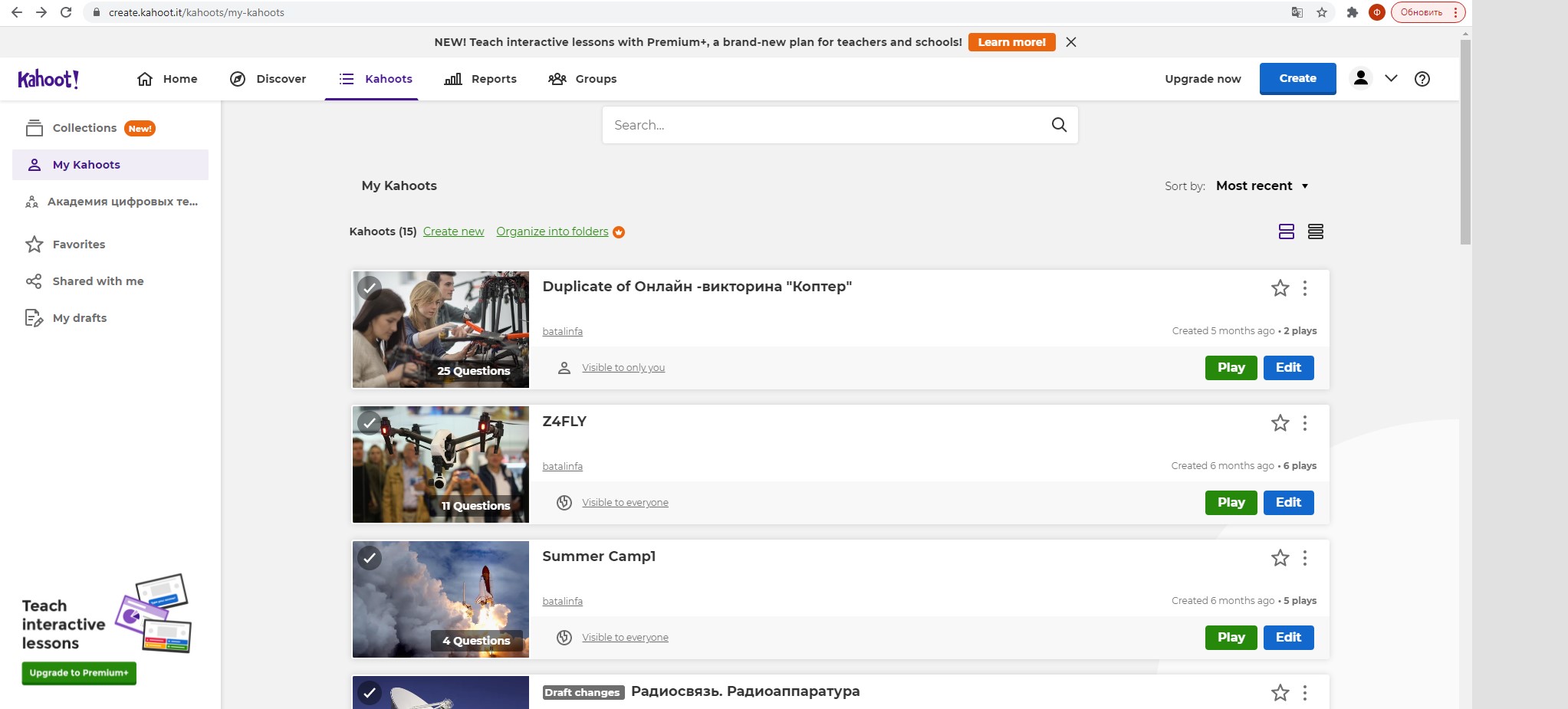Open My drafts in the sidebar

pyautogui.click(x=67, y=318)
